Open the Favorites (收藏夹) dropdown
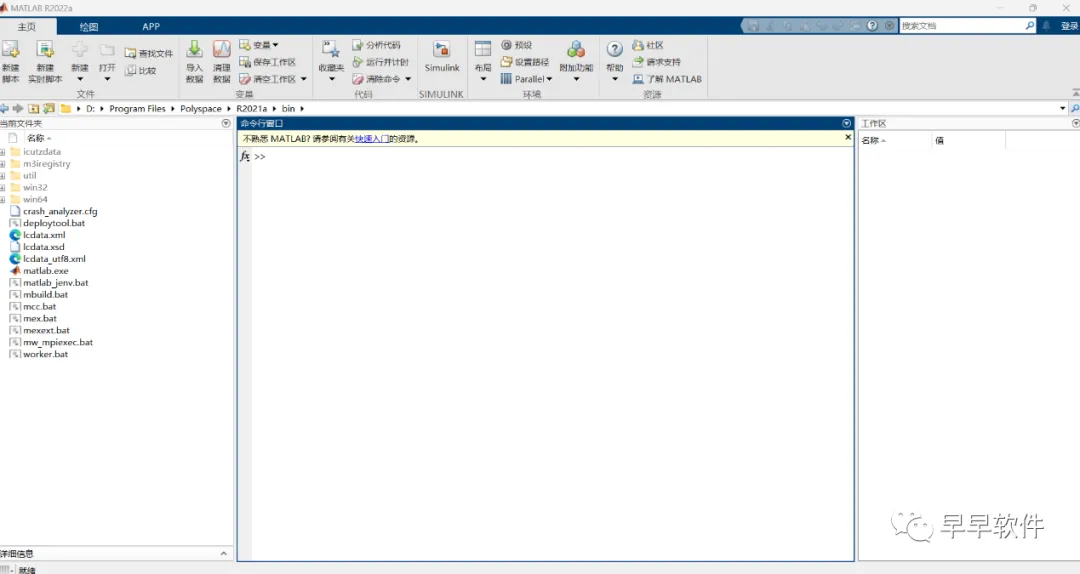Viewport: 1080px width, 574px height. pos(331,79)
